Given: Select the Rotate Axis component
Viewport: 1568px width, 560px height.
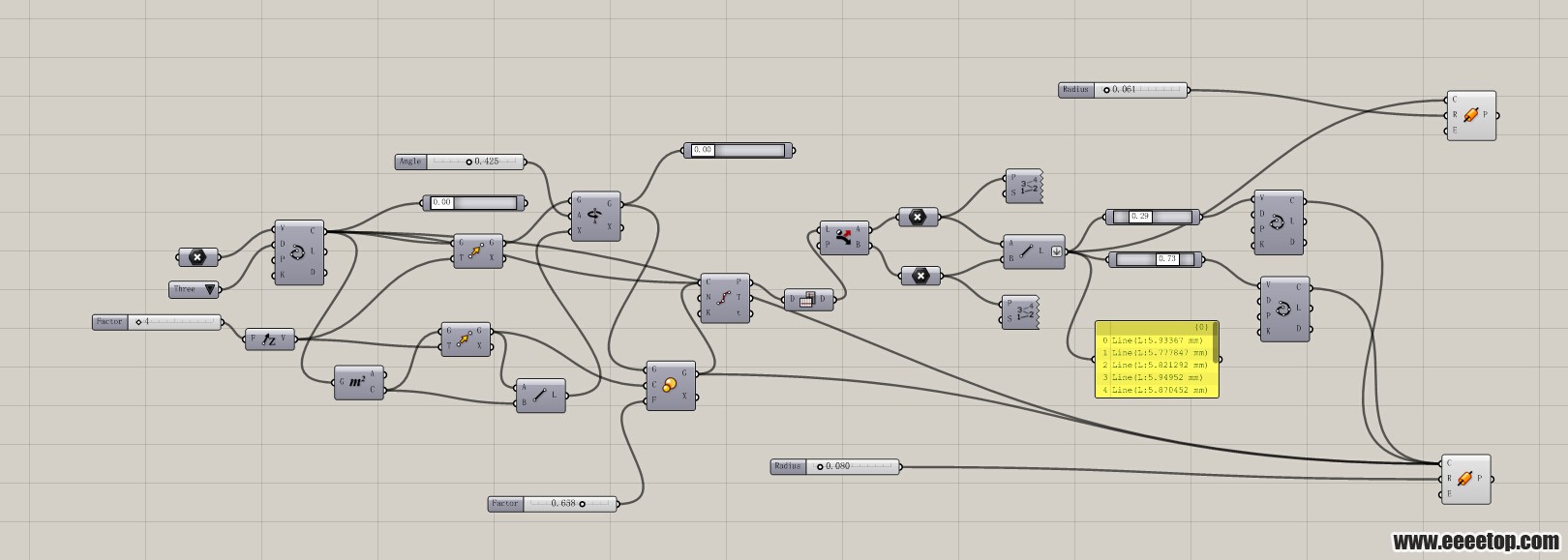Looking at the screenshot, I should pos(596,216).
